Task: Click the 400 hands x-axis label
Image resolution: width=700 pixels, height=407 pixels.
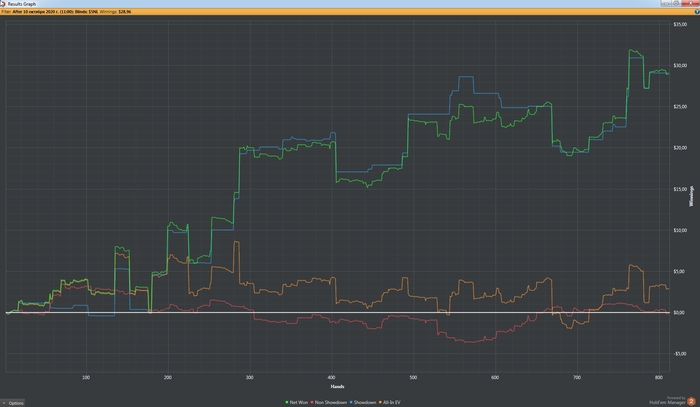Action: (331, 378)
